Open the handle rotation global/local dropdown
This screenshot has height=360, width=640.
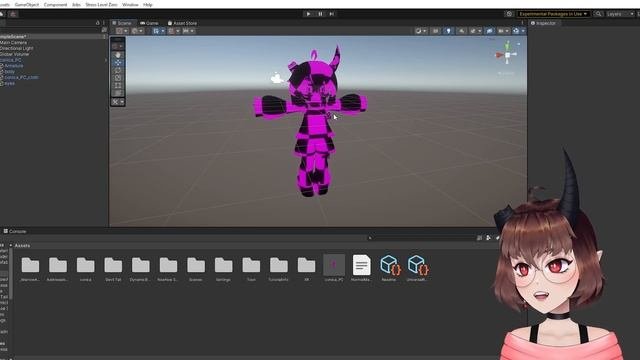click(137, 31)
